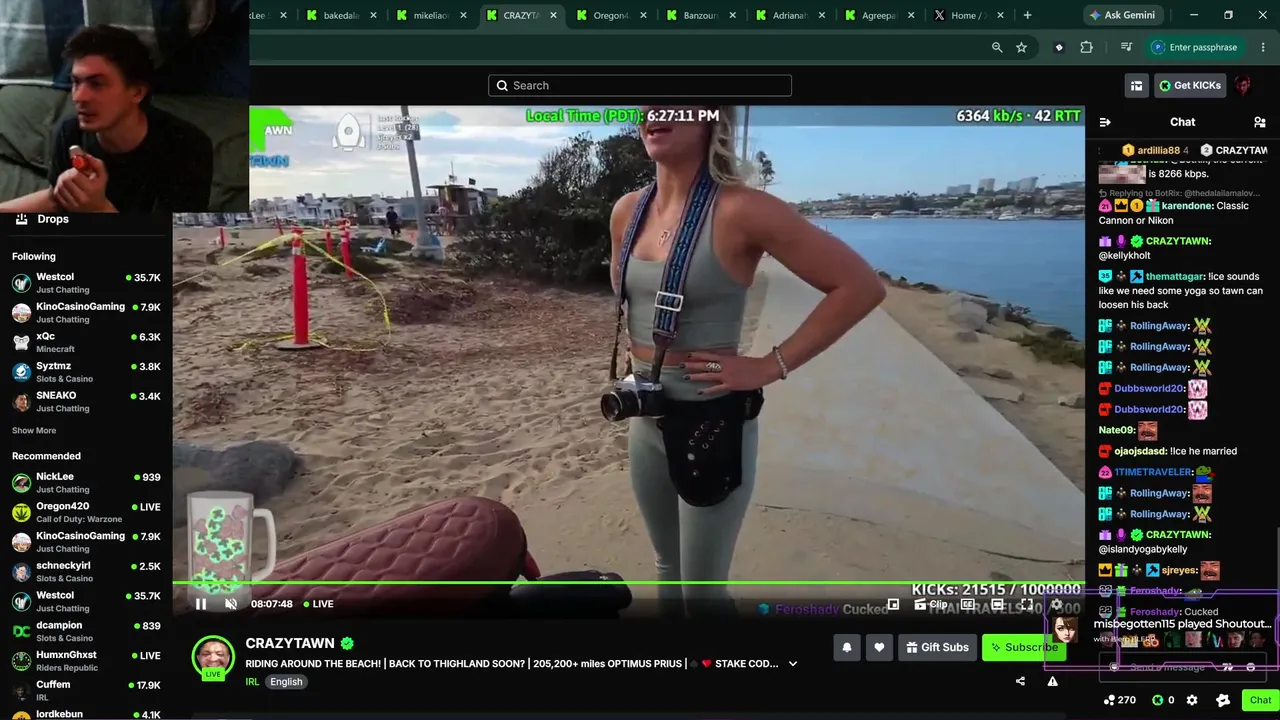Collapse the chat panel arrow
This screenshot has width=1280, height=720.
click(x=1105, y=122)
